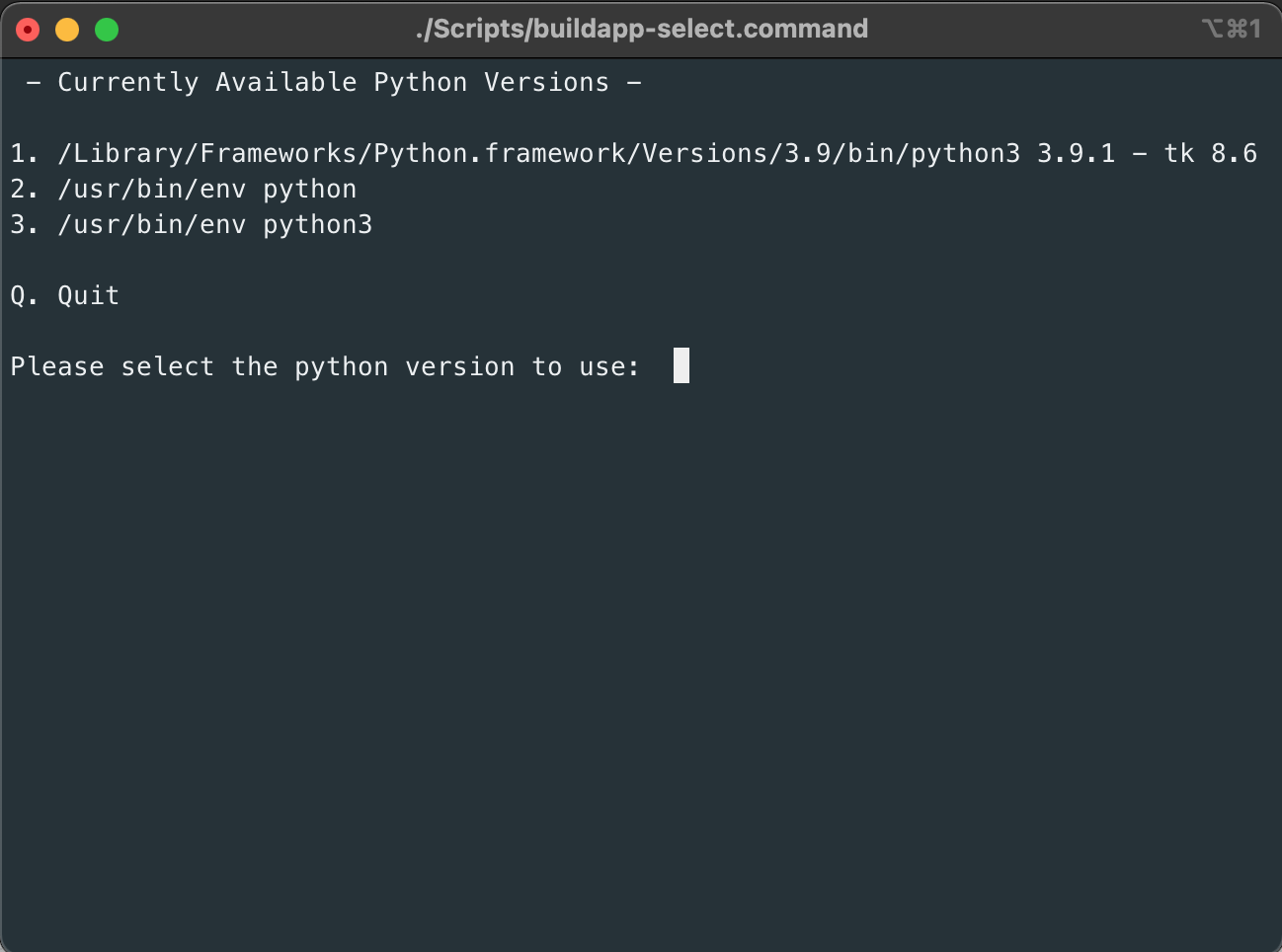Select option 3 /usr/bin/env python3
This screenshot has width=1282, height=952.
pyautogui.click(x=191, y=224)
